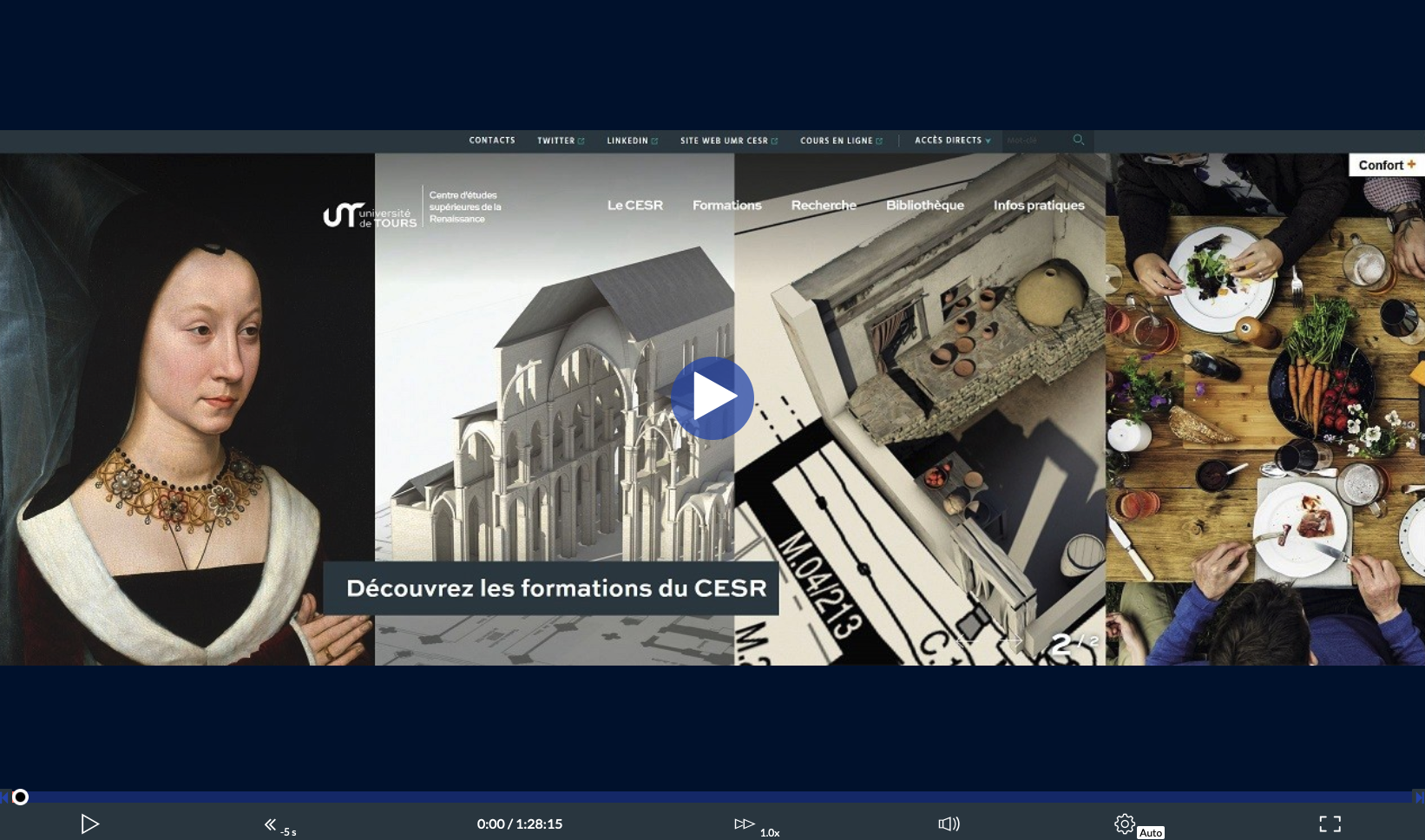Click the TWITTER link in the video frame
The width and height of the screenshot is (1425, 840).
click(561, 141)
